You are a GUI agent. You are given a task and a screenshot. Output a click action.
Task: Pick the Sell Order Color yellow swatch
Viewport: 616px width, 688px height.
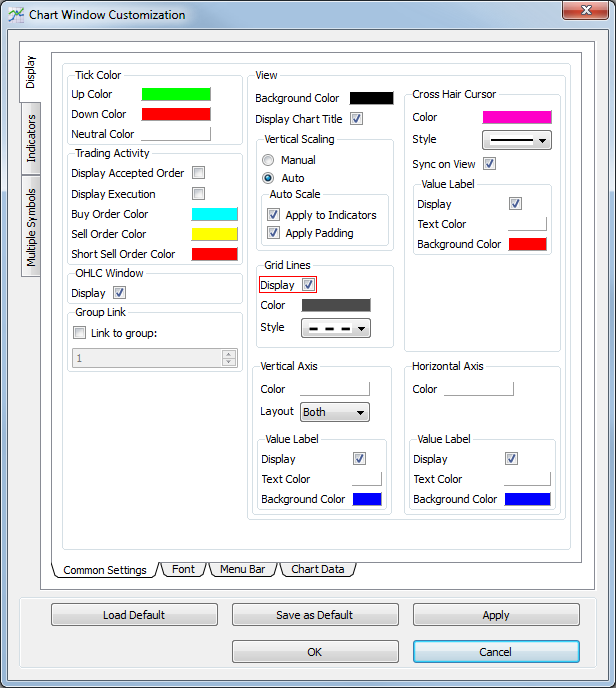214,234
